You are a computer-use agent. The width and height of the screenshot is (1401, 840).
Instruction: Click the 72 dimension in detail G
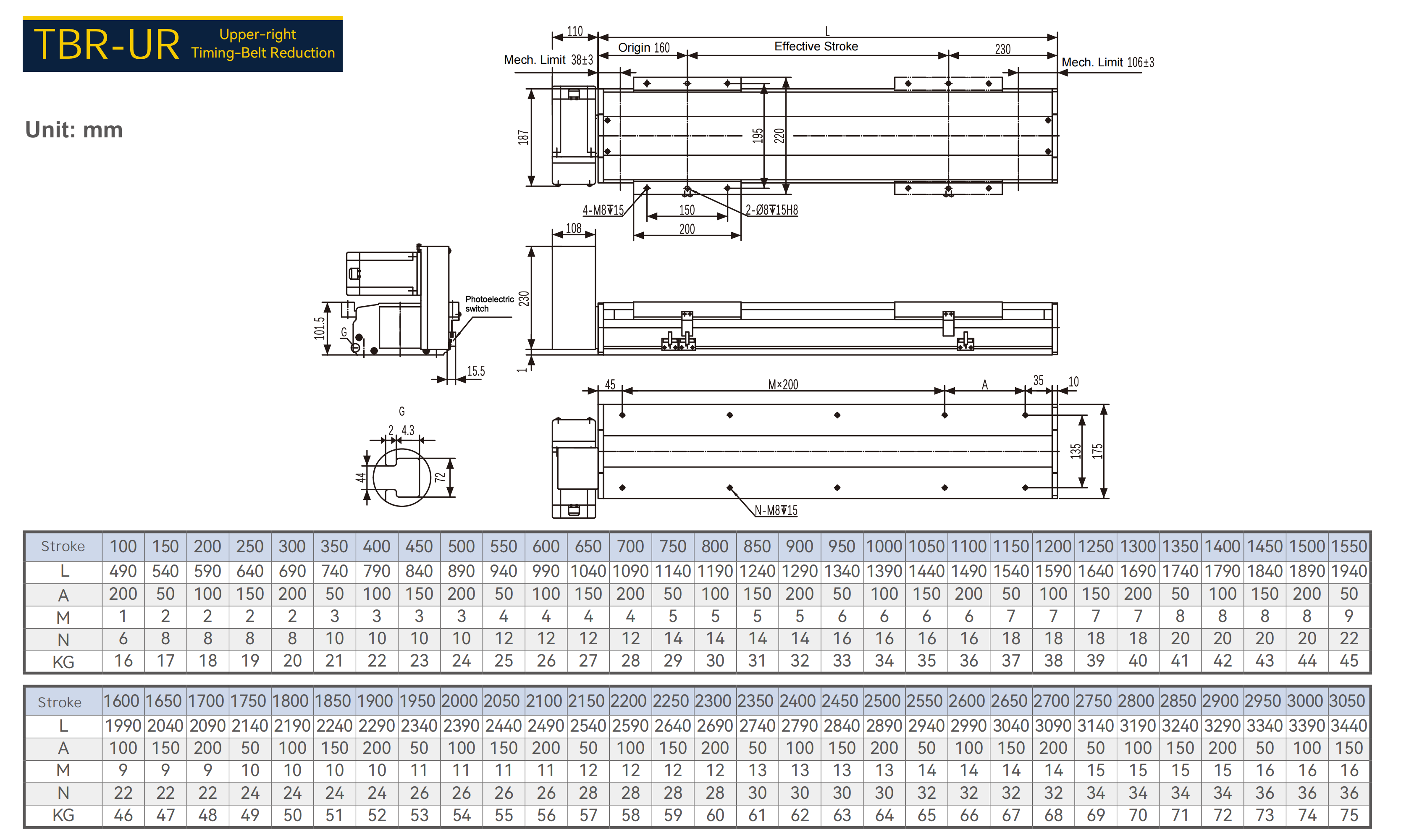(x=440, y=477)
